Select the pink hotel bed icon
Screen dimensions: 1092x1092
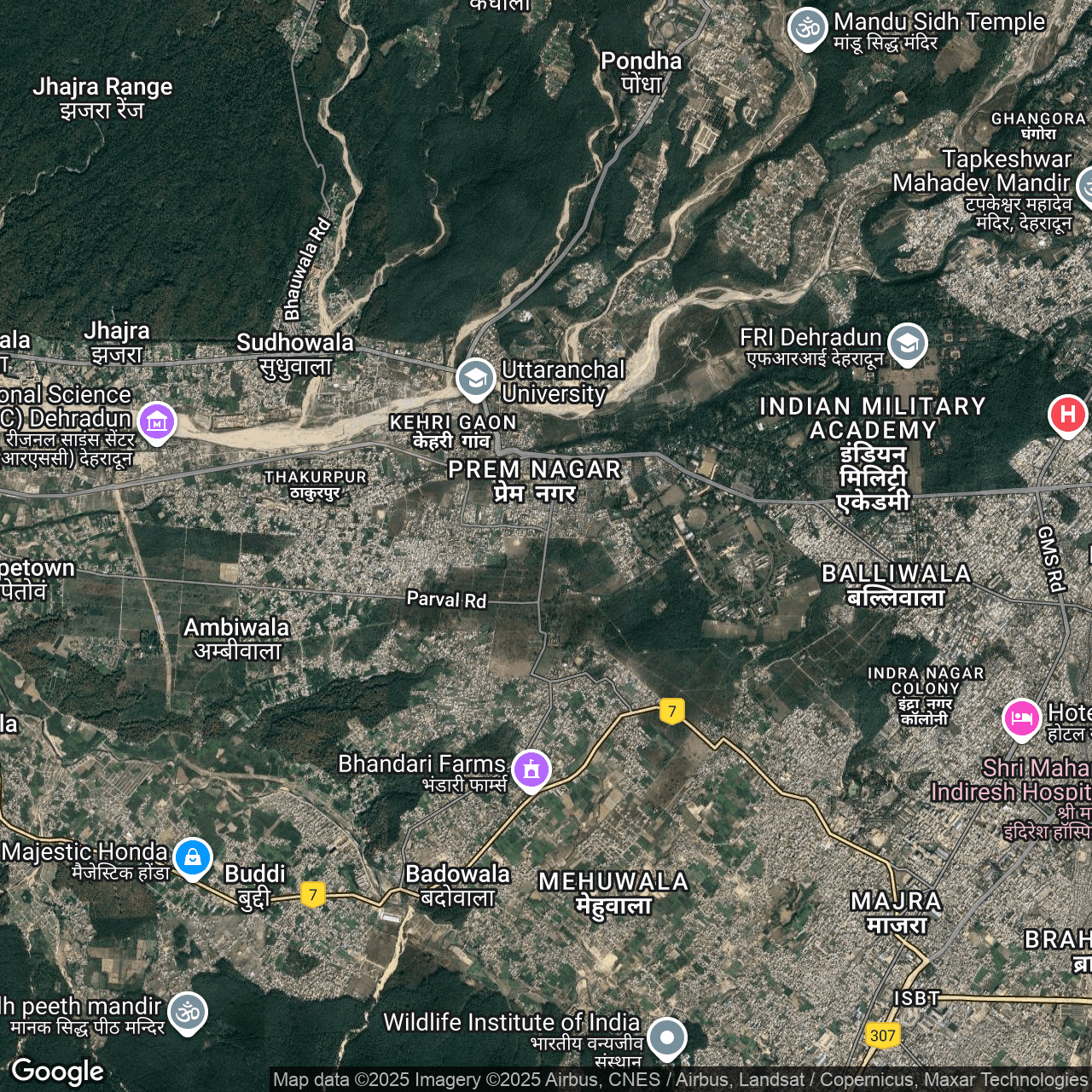pyautogui.click(x=1021, y=718)
